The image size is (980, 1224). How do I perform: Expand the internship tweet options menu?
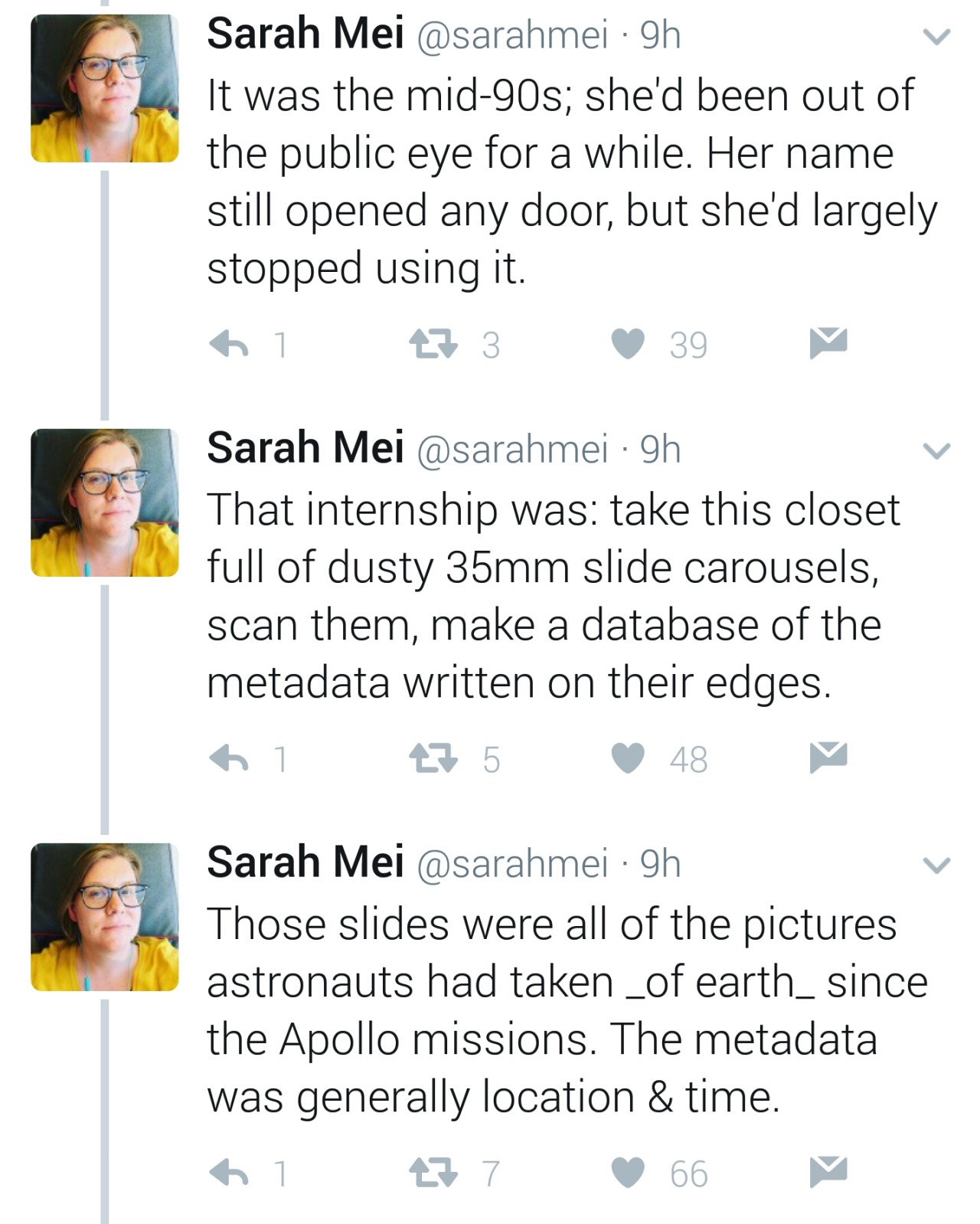(x=936, y=451)
